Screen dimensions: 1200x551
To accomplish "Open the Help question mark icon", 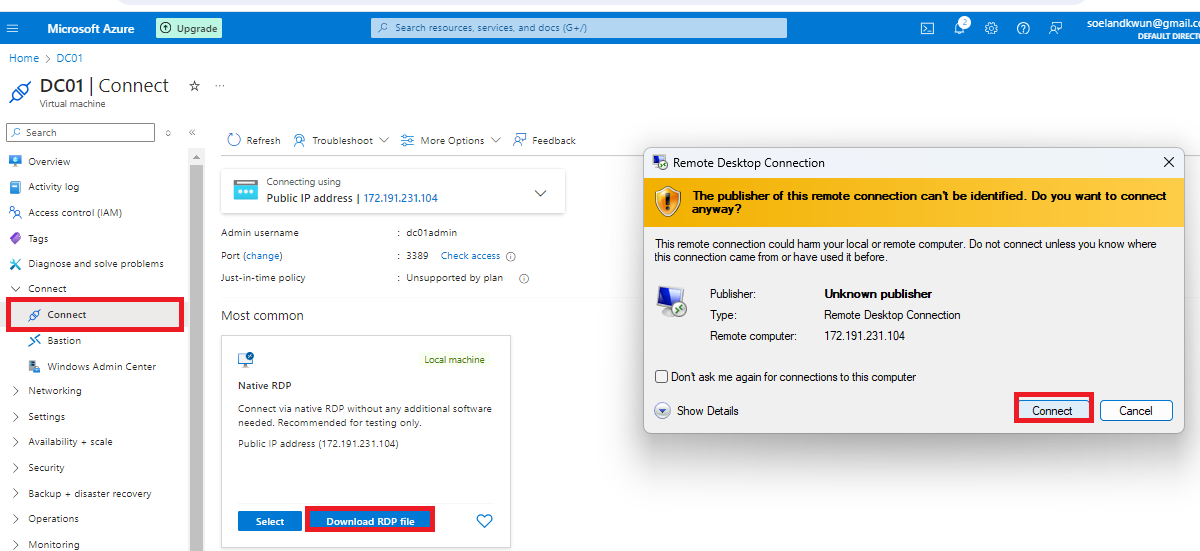I will pyautogui.click(x=1023, y=28).
